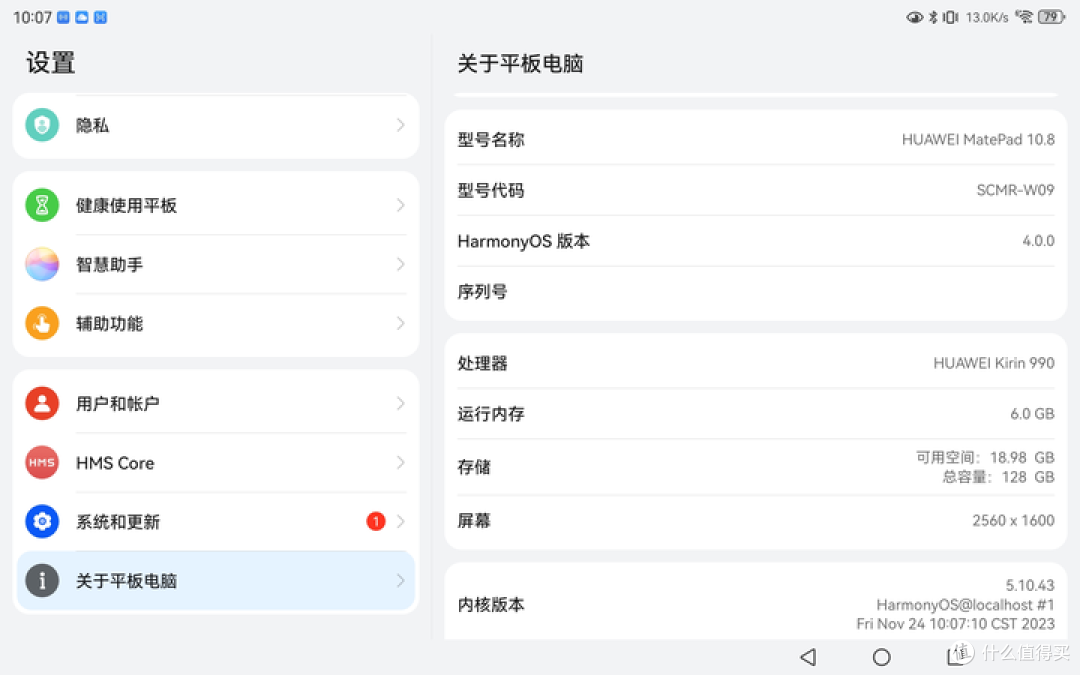Tap the Wi-Fi status icon
1080x675 pixels.
1025,17
